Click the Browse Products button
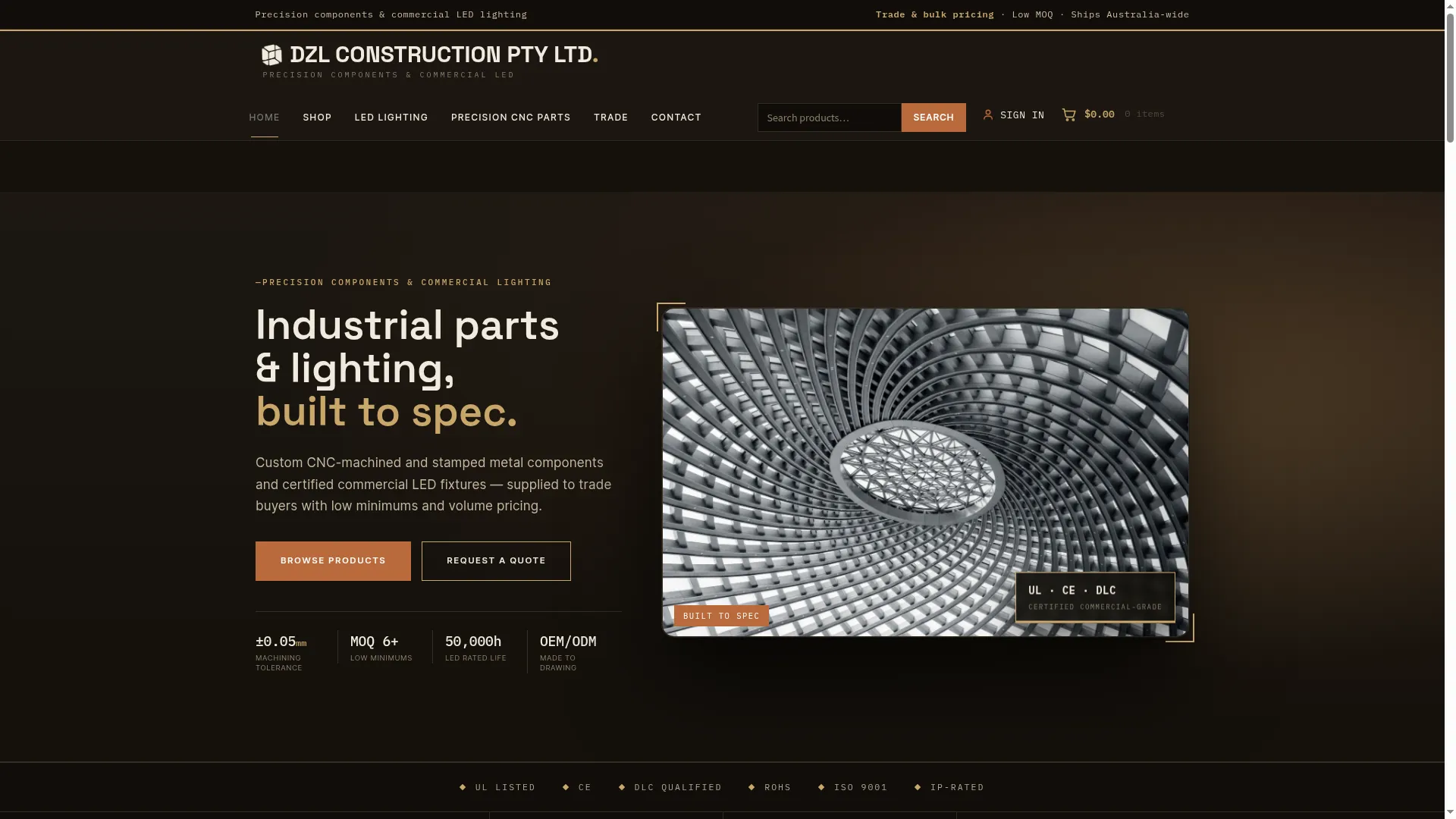This screenshot has height=819, width=1456. pos(333,561)
